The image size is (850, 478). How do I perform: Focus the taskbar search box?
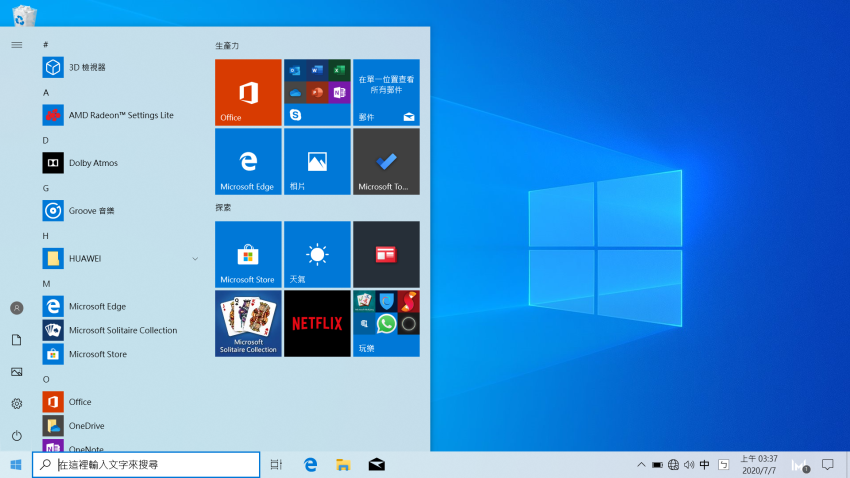pos(146,464)
